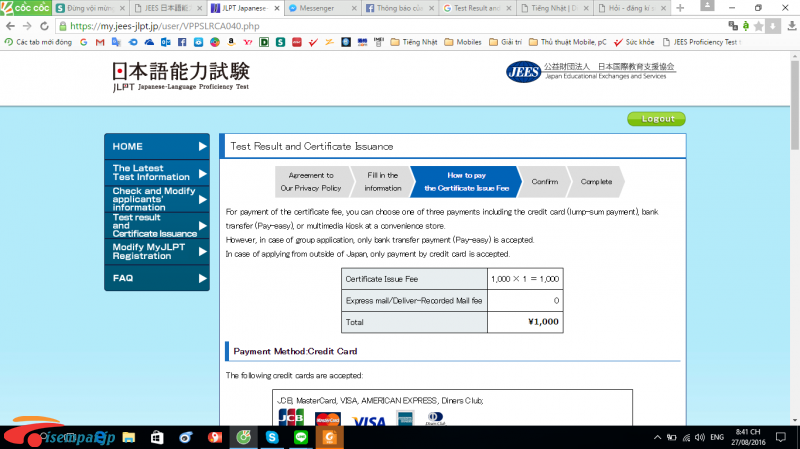Open the JEES Proficiency Test bookmark
Screen dimensions: 800x449
[701, 42]
